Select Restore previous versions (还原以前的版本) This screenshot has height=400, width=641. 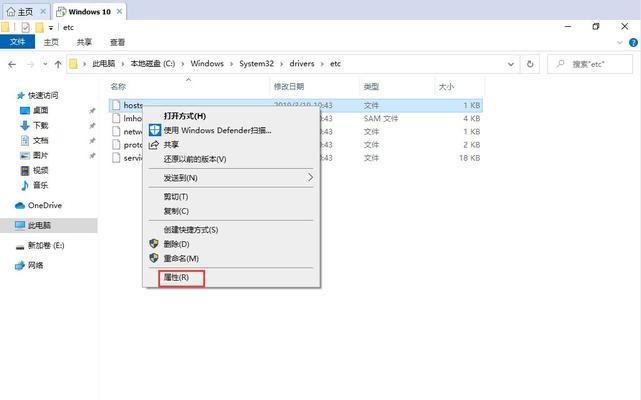pos(195,159)
